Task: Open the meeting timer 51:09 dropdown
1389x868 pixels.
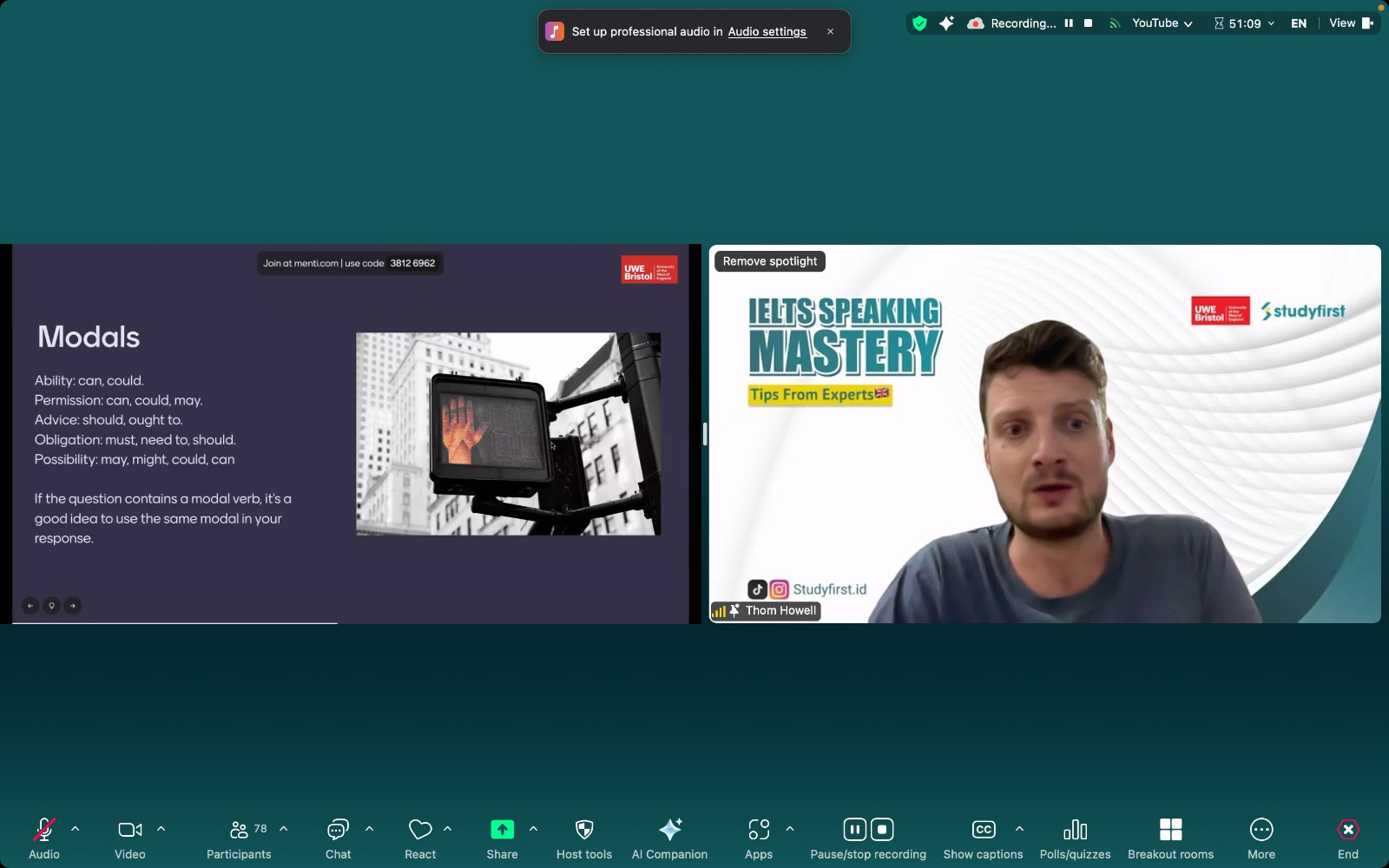Action: [x=1244, y=23]
